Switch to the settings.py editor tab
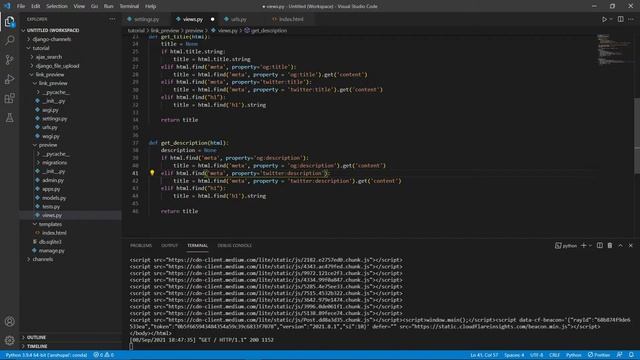This screenshot has width=640, height=360. (x=146, y=19)
